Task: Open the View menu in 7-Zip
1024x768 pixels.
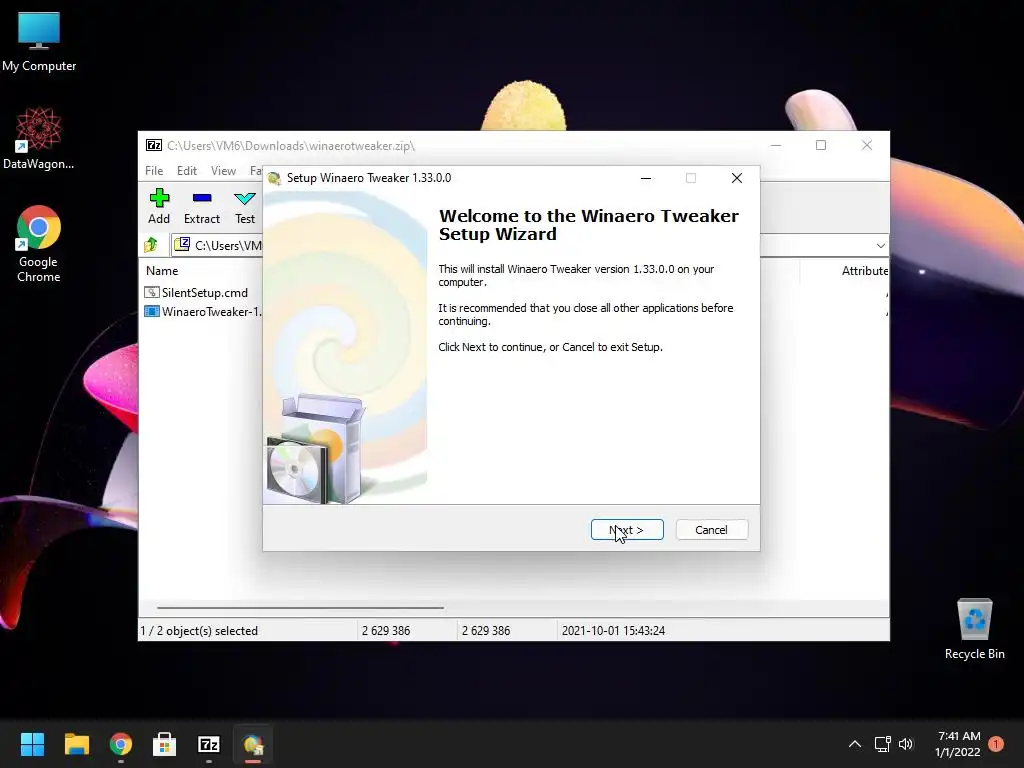Action: pyautogui.click(x=223, y=170)
